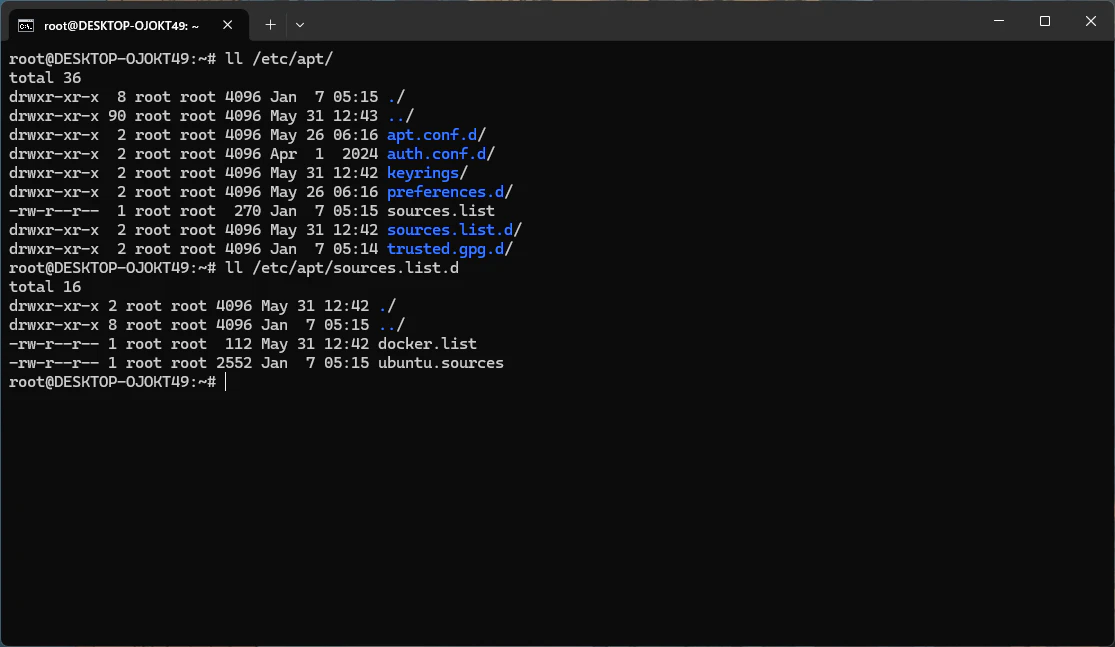Screen dimensions: 1115x647
Task: Minimize the terminal window
Action: [x=999, y=21]
